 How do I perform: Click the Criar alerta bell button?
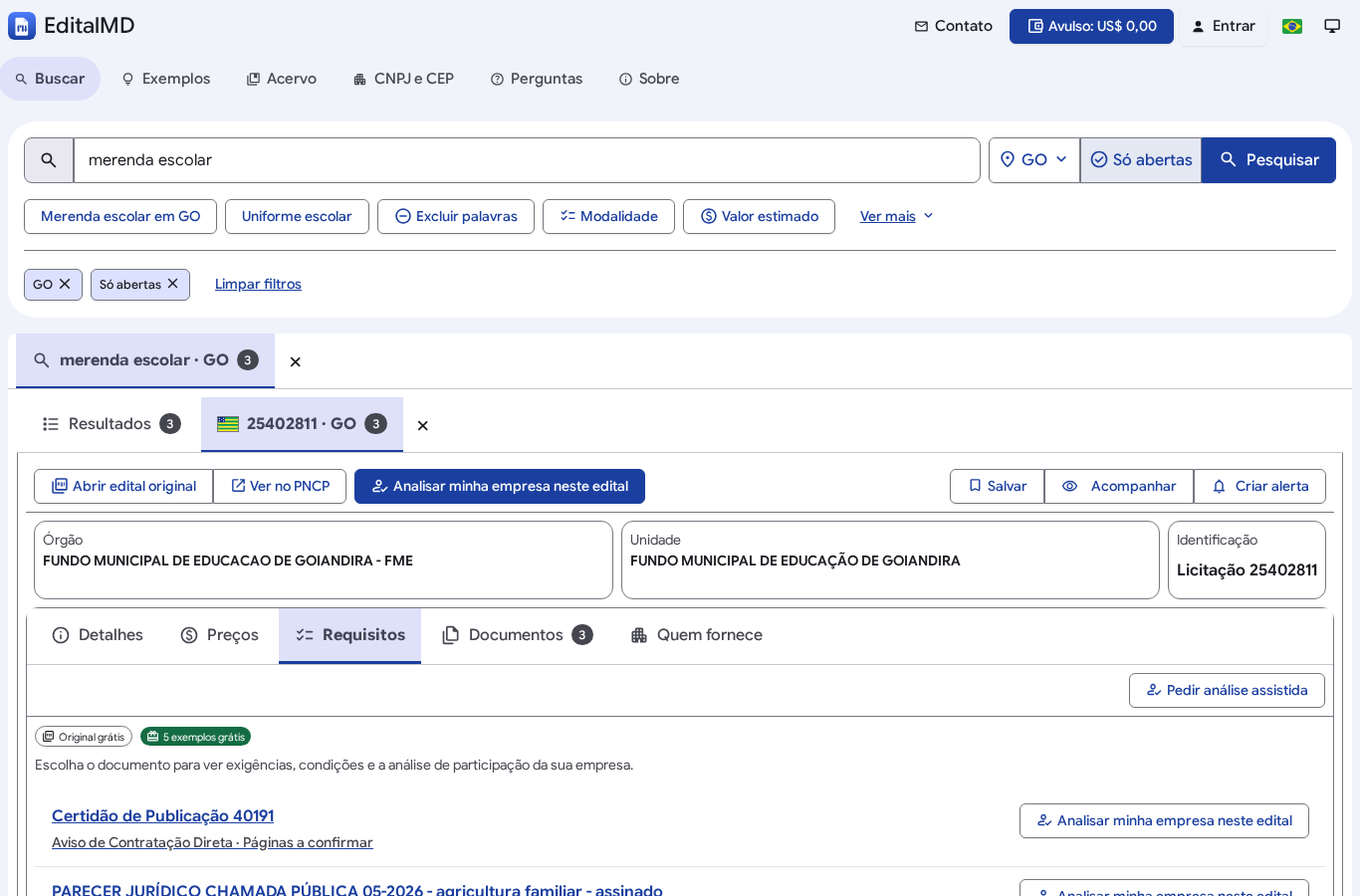1259,486
